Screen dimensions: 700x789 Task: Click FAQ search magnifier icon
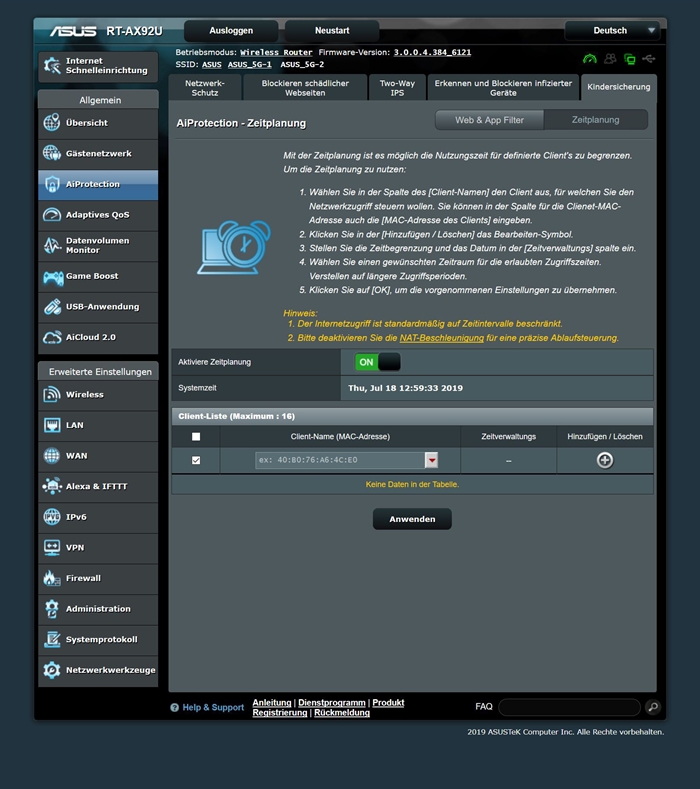[653, 706]
